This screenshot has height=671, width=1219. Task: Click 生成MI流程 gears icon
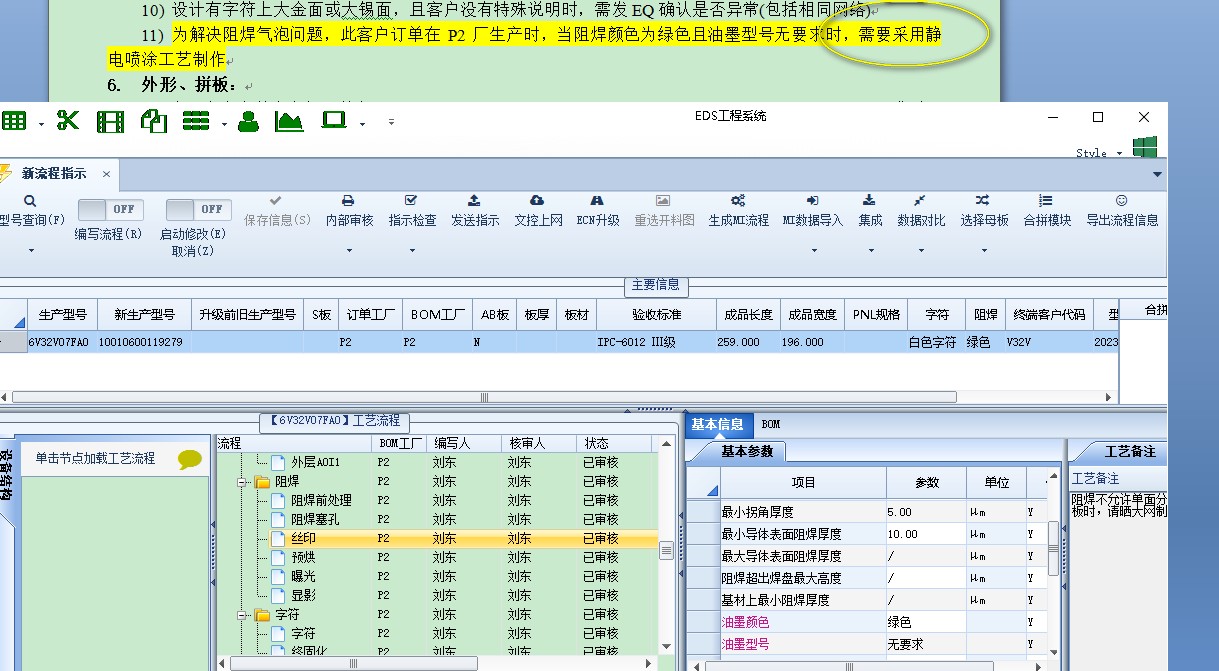[738, 201]
